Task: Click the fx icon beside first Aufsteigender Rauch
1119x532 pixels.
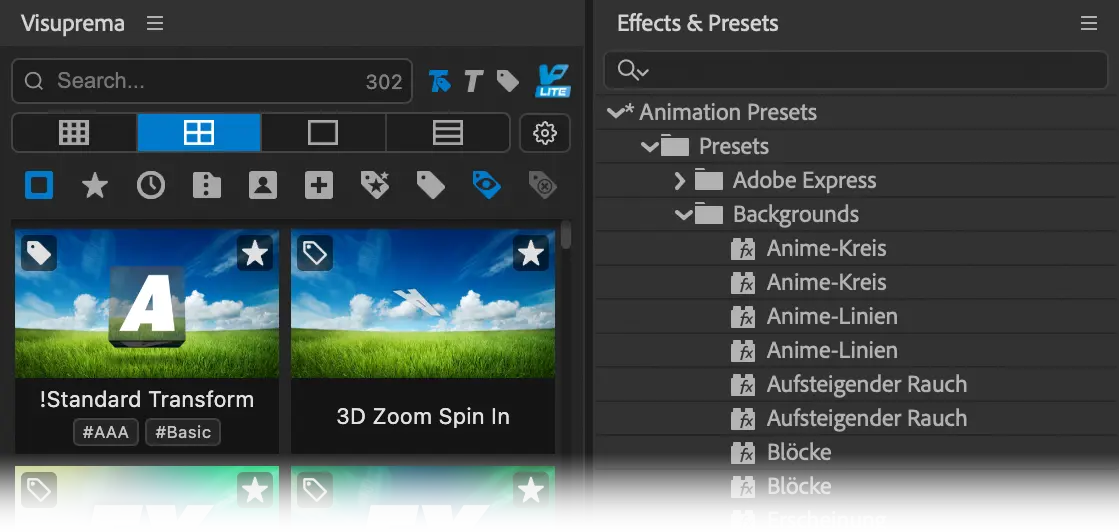Action: coord(743,384)
